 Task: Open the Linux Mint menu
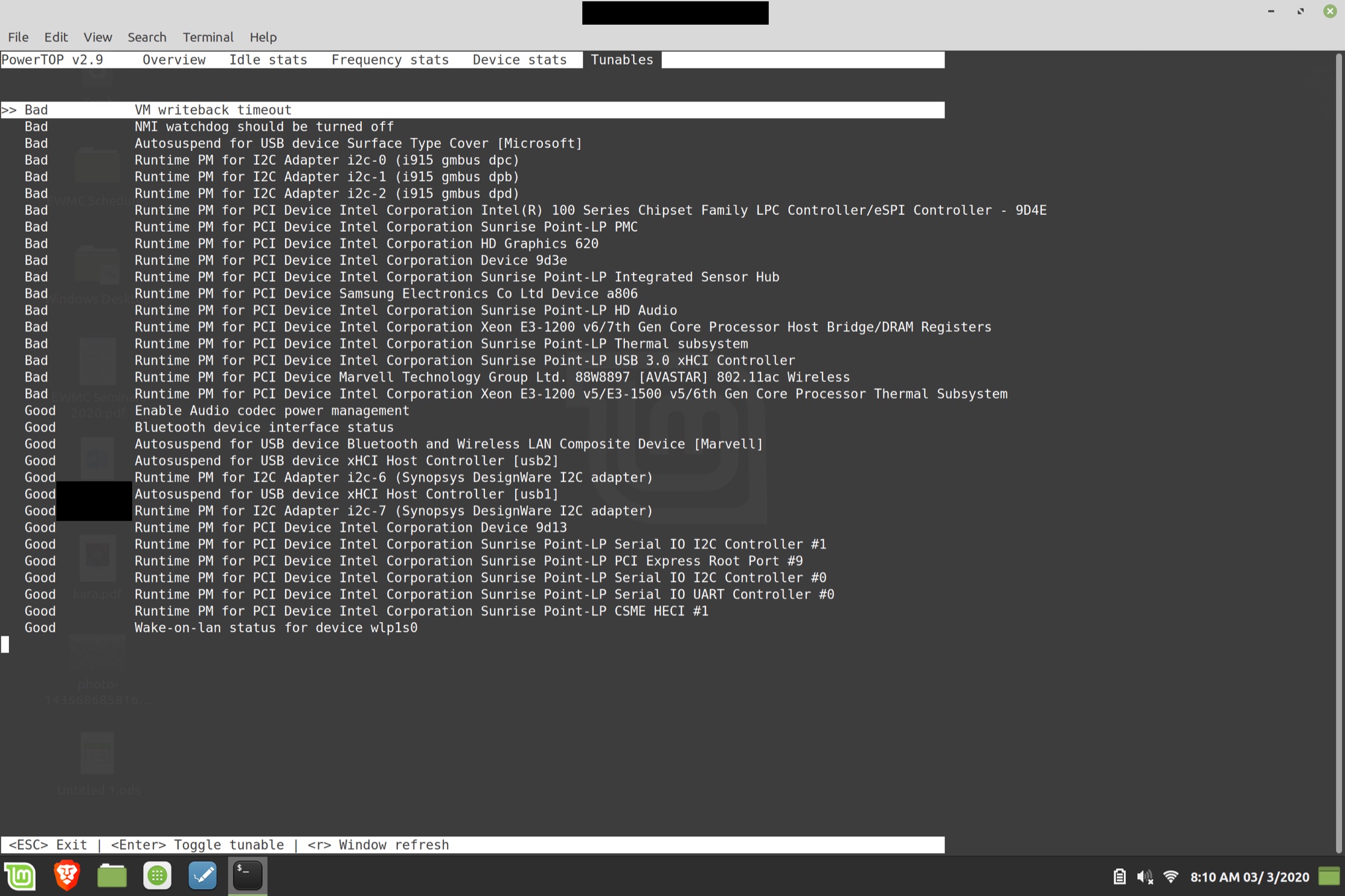[21, 875]
